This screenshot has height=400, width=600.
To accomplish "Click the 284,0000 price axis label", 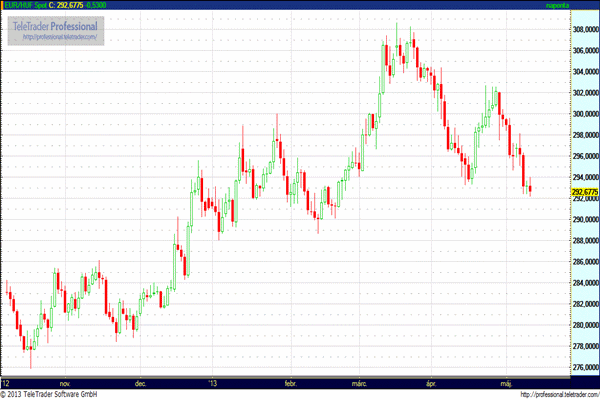I will click(583, 283).
